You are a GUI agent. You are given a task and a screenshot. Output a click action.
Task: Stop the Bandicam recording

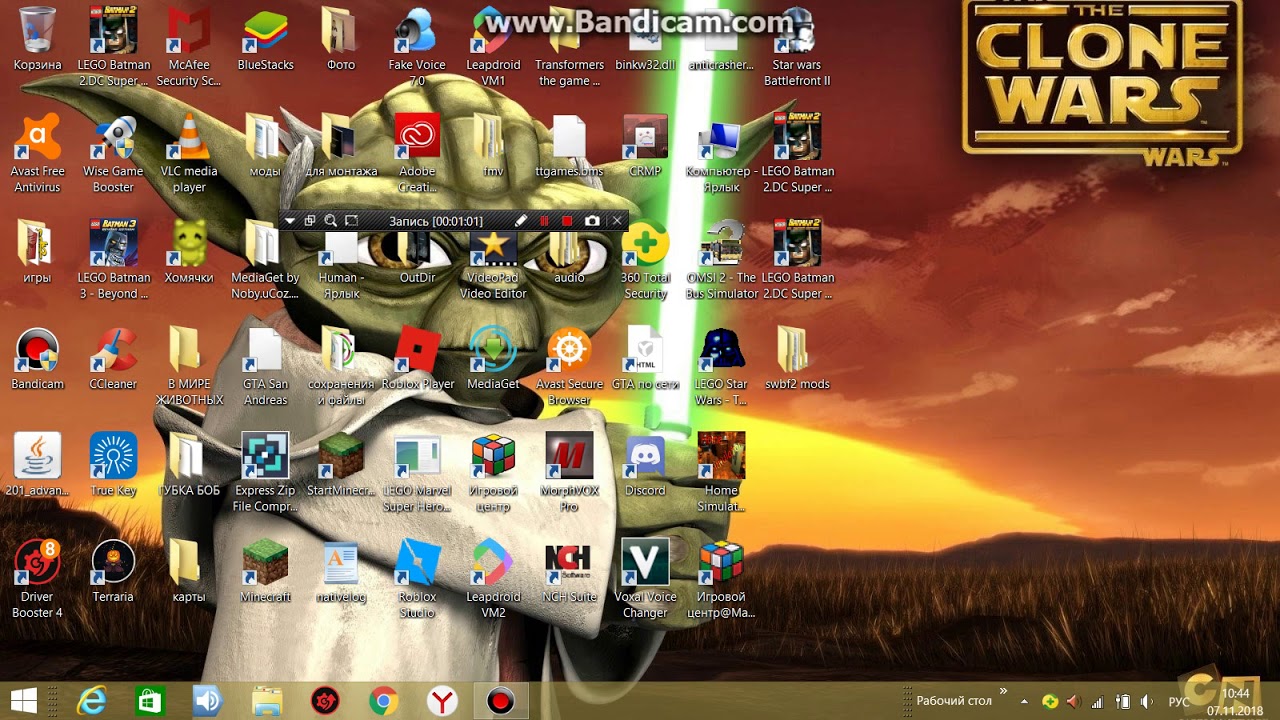(567, 221)
